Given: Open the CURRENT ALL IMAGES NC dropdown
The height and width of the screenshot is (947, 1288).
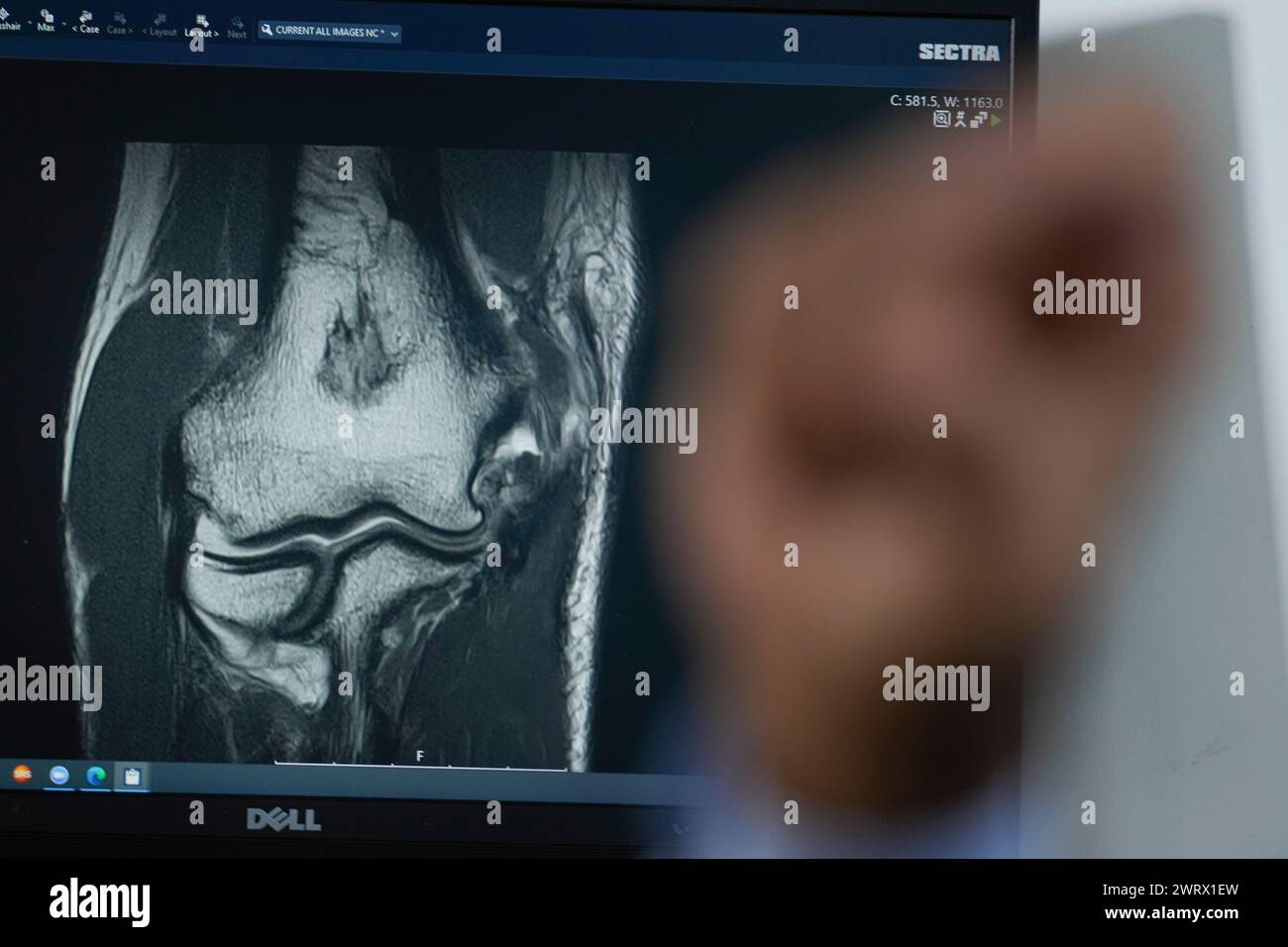Looking at the screenshot, I should [x=330, y=32].
